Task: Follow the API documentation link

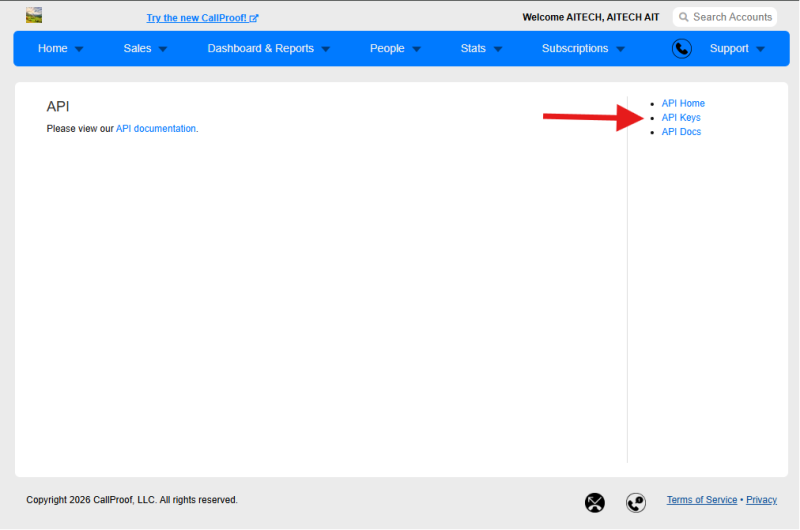Action: point(156,129)
